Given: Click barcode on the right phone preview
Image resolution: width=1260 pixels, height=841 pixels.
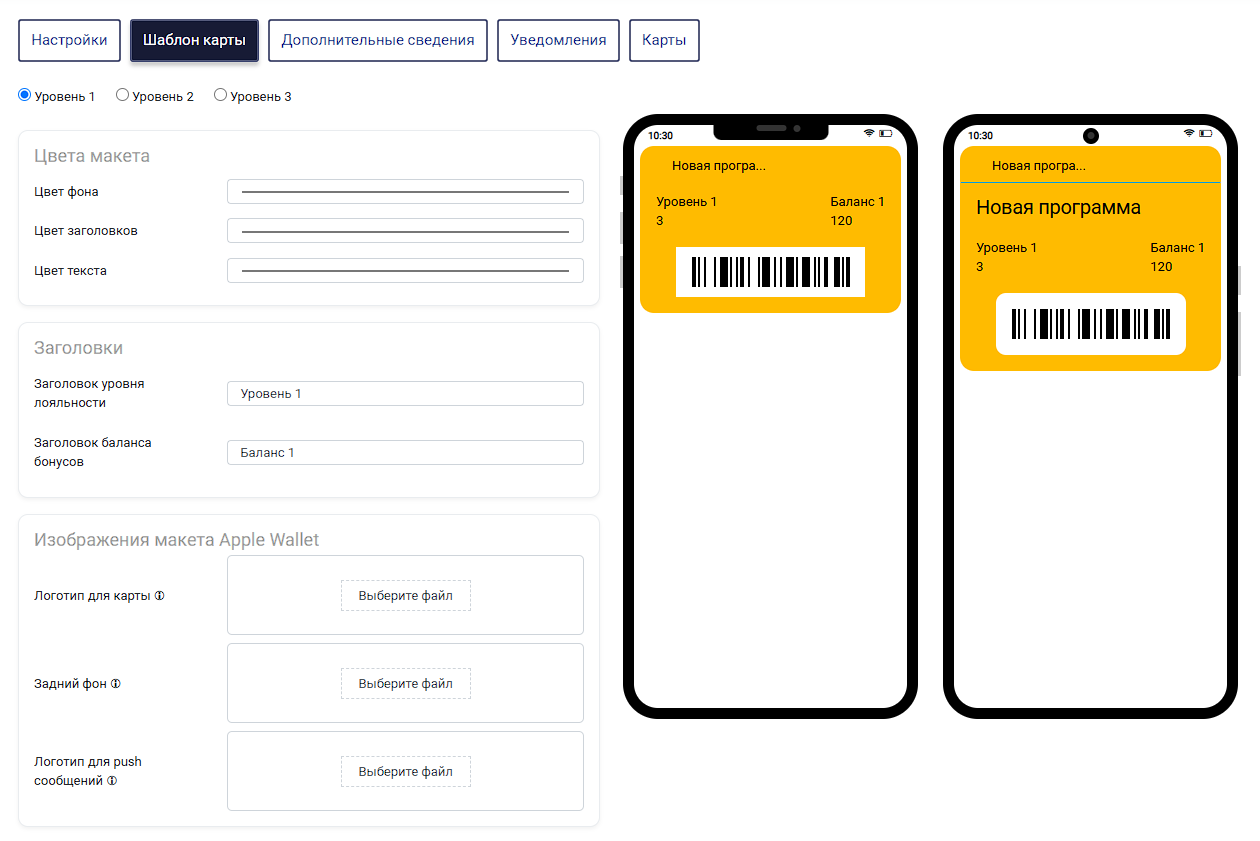Looking at the screenshot, I should (1090, 324).
